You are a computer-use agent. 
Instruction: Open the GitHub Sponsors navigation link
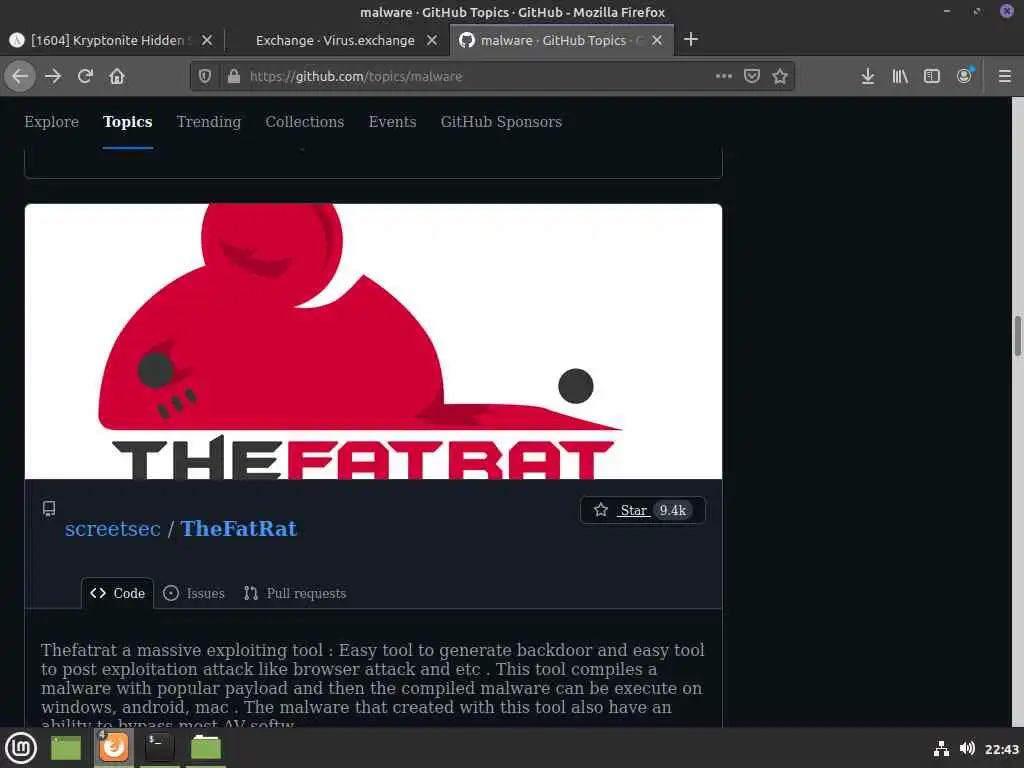[x=501, y=121]
